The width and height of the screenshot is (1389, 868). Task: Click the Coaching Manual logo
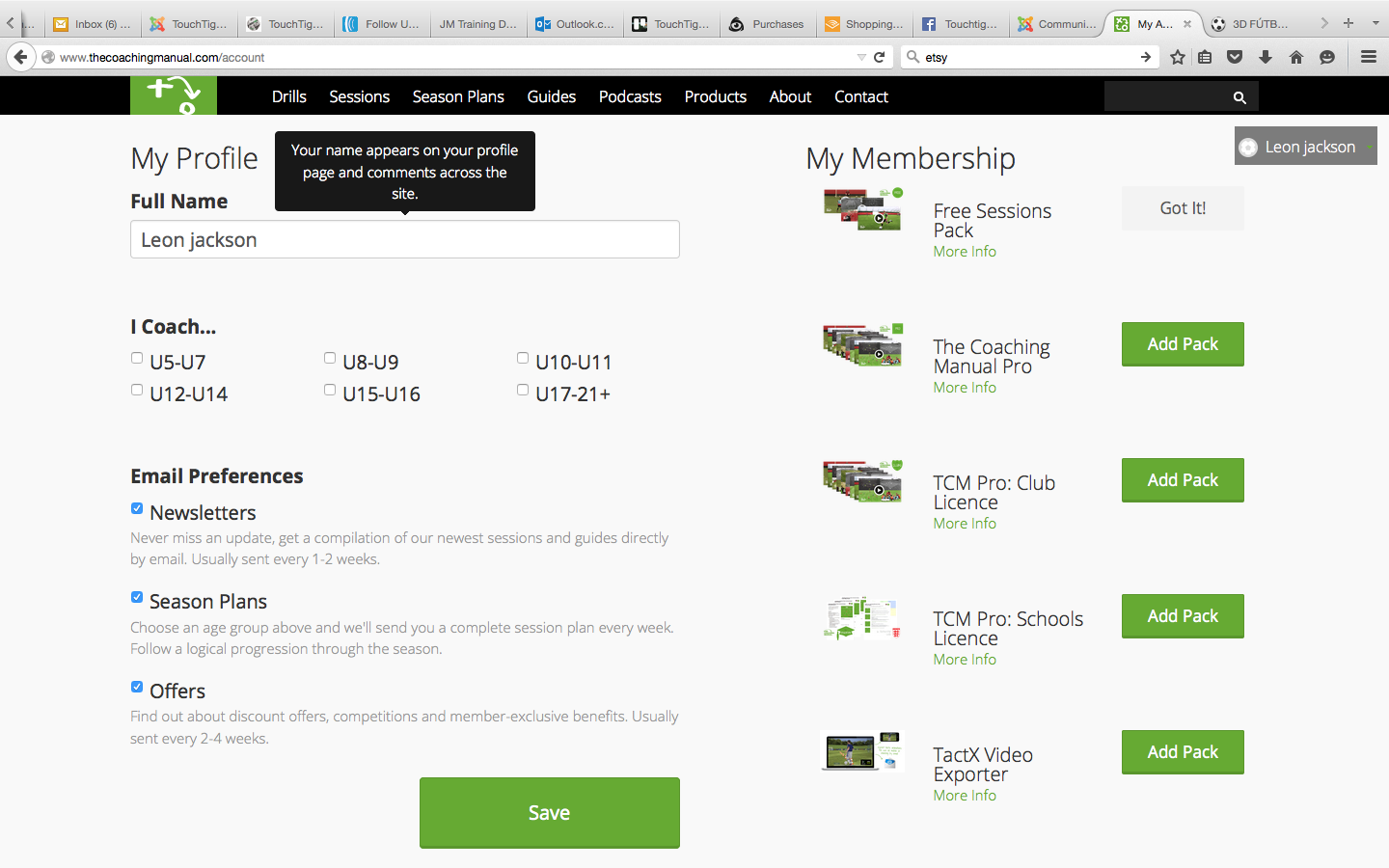point(174,95)
